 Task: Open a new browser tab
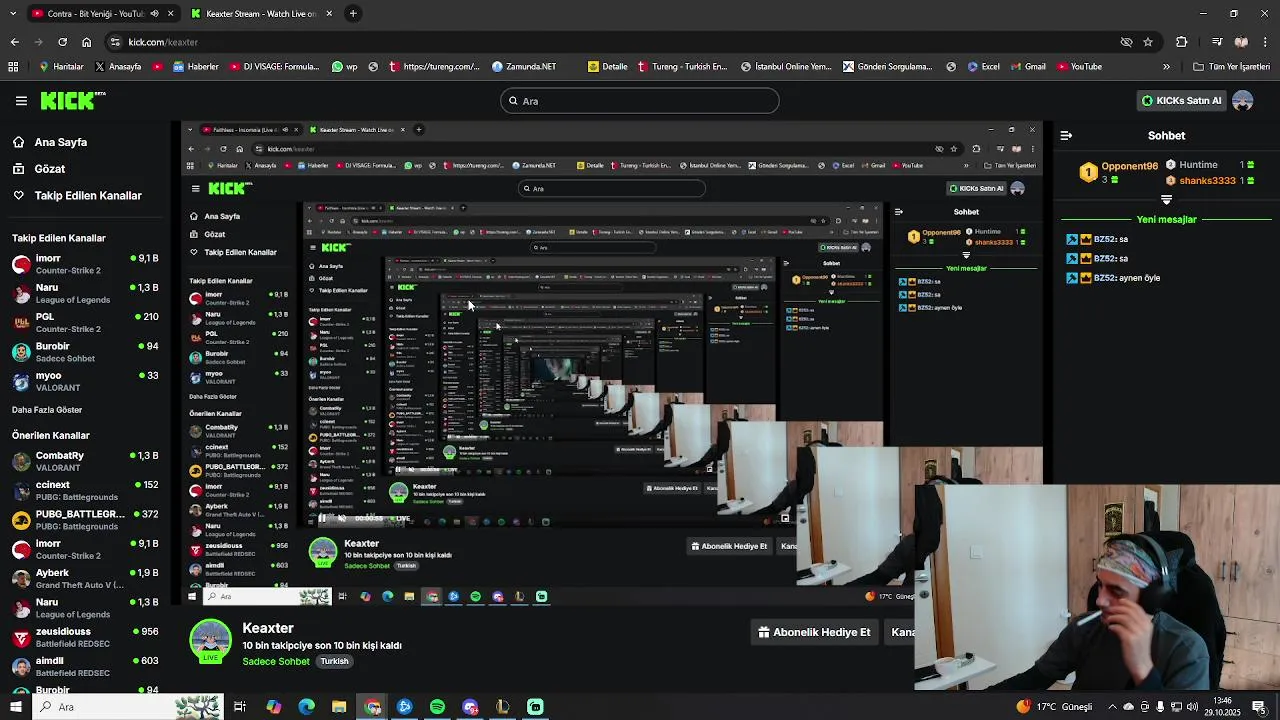[353, 14]
